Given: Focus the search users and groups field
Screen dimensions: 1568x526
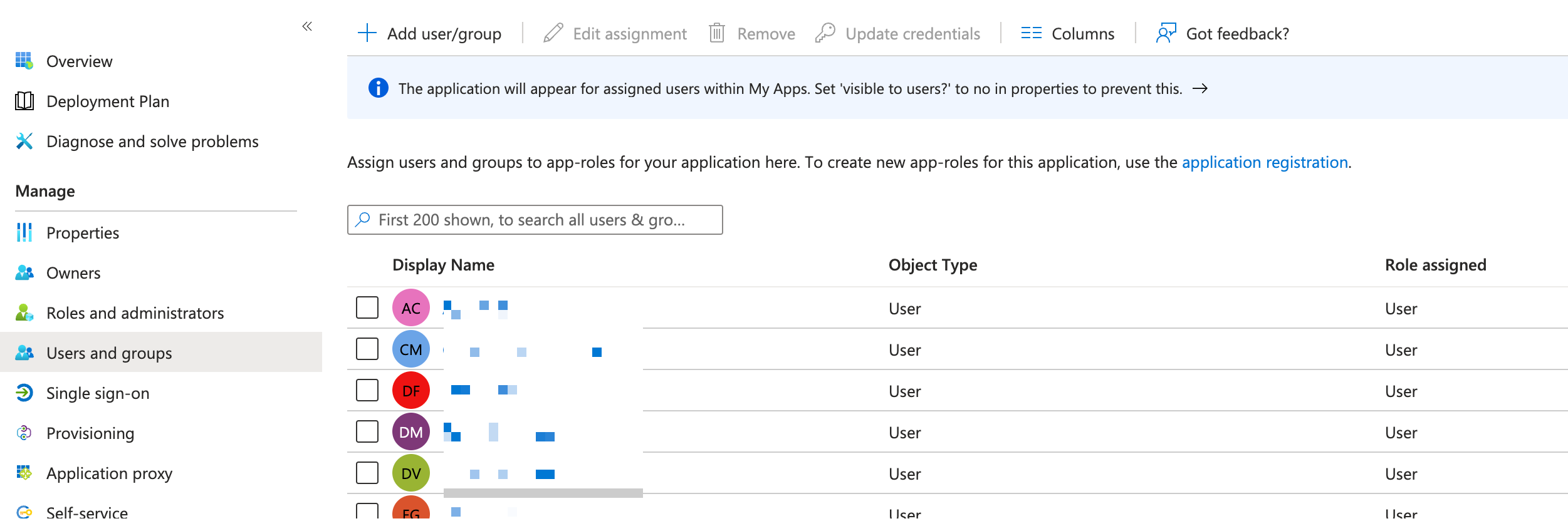Looking at the screenshot, I should [x=535, y=220].
